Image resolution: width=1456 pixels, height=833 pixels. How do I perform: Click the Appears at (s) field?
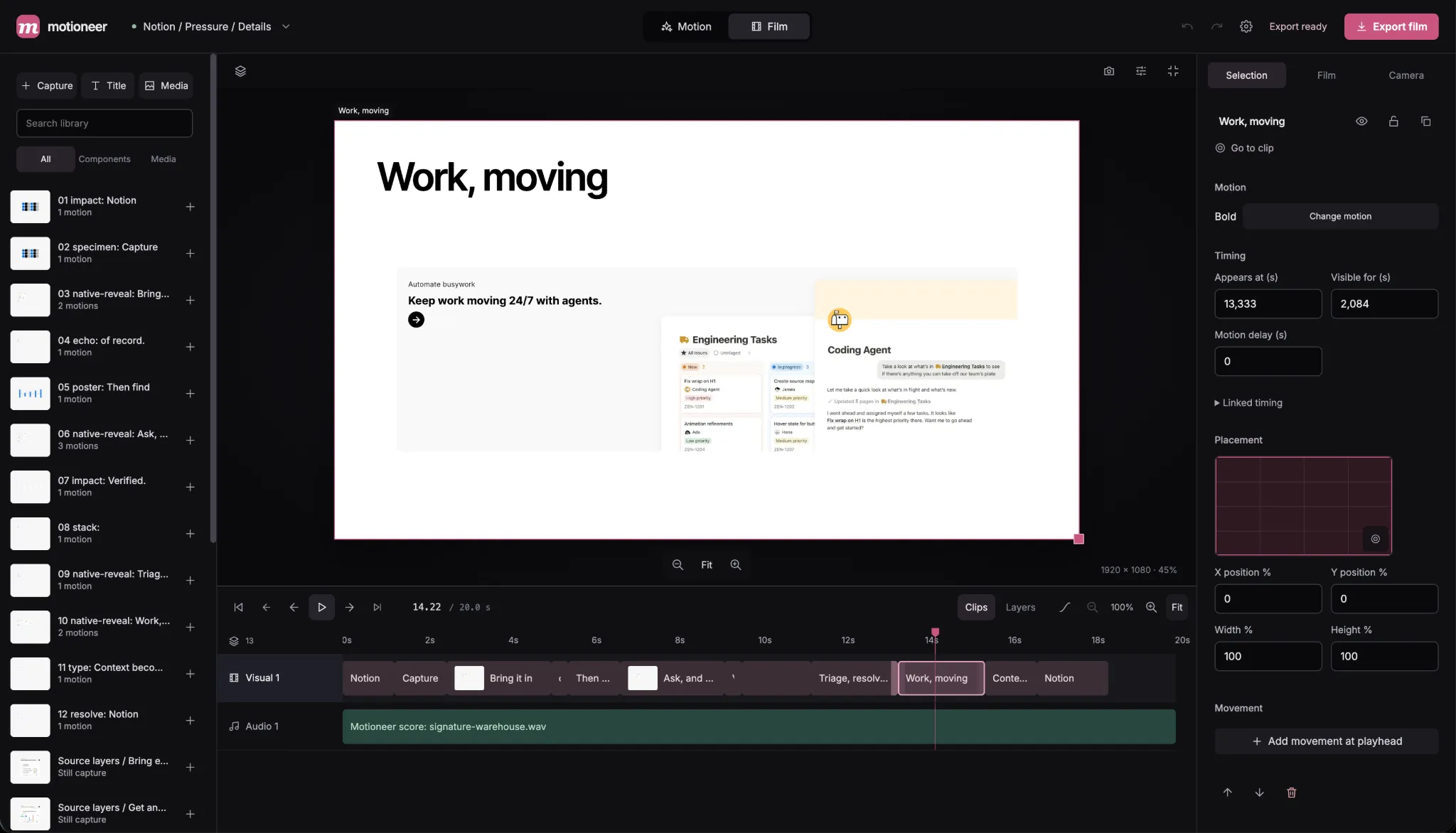tap(1268, 303)
